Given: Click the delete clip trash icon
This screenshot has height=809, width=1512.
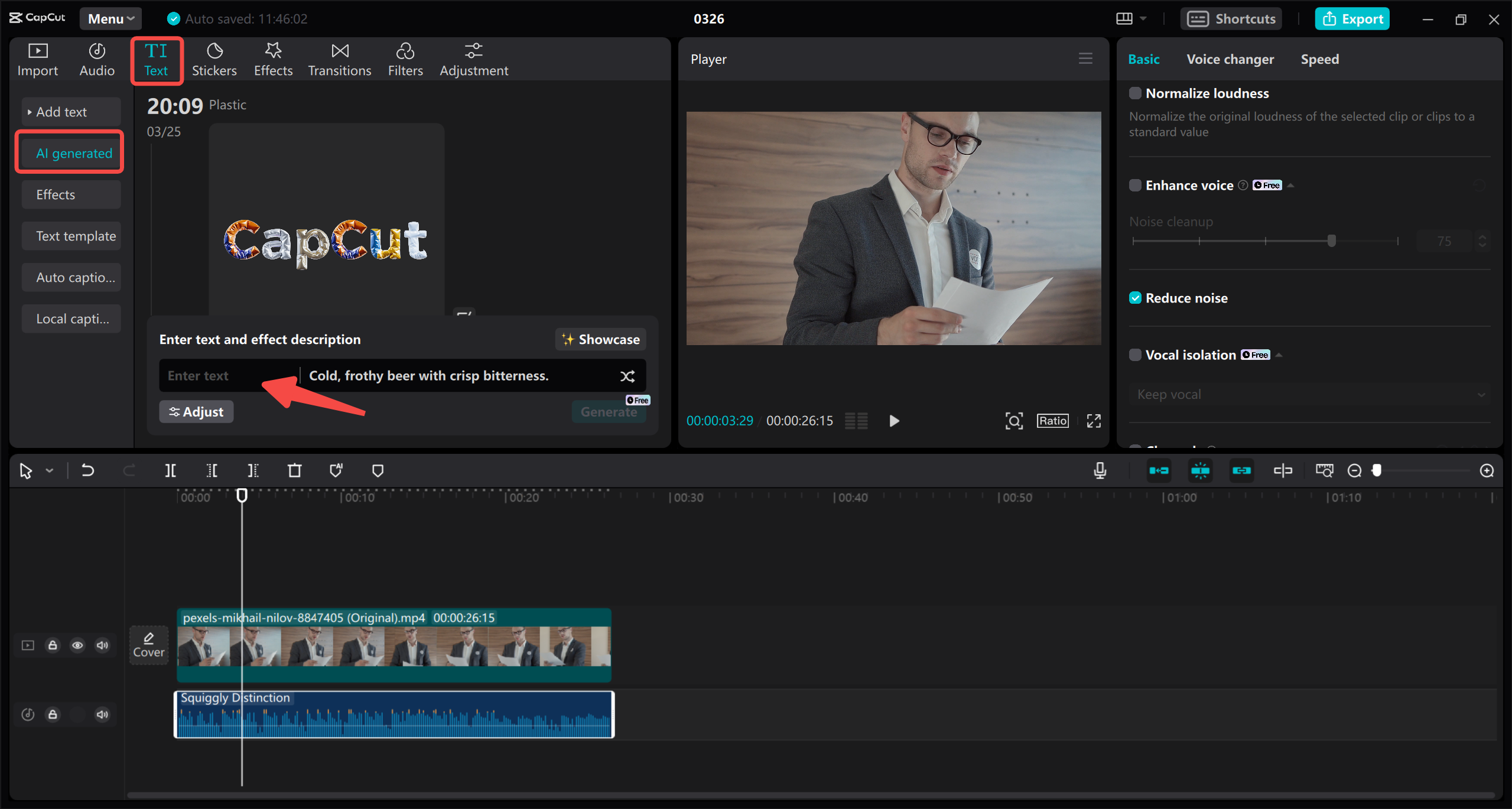Looking at the screenshot, I should (x=294, y=470).
